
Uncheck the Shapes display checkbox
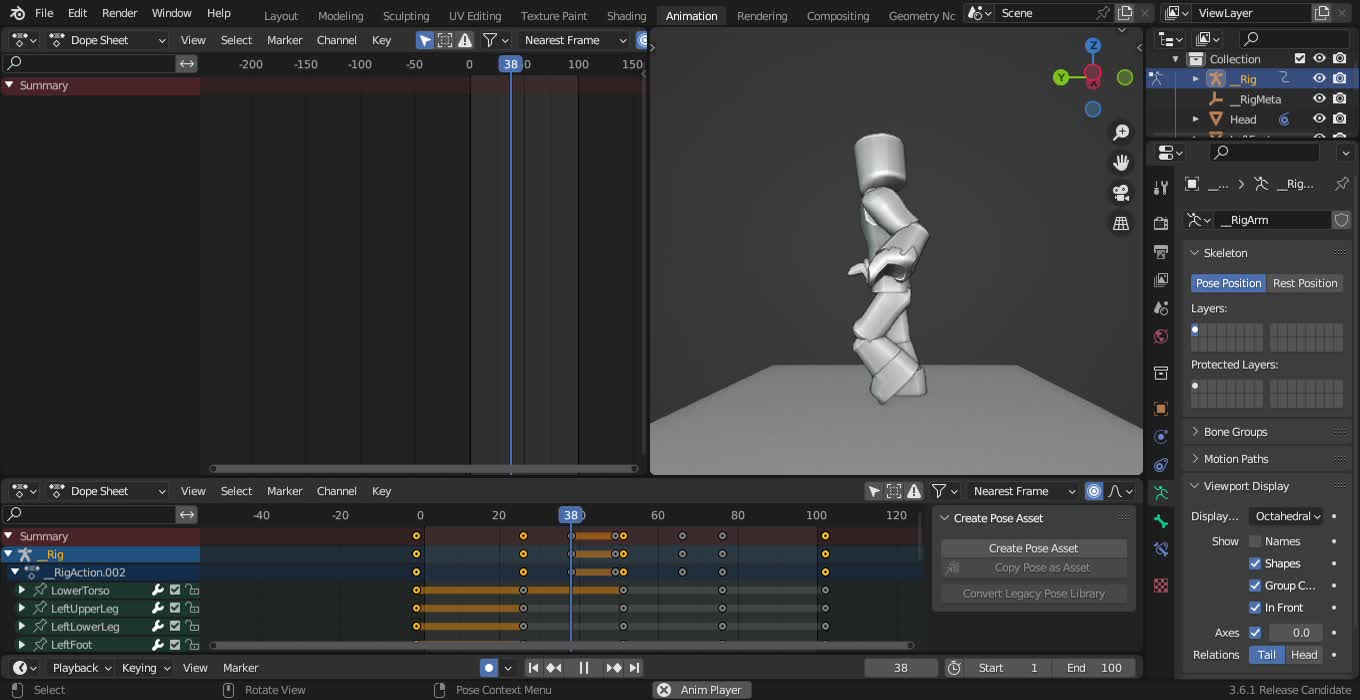(x=1255, y=563)
